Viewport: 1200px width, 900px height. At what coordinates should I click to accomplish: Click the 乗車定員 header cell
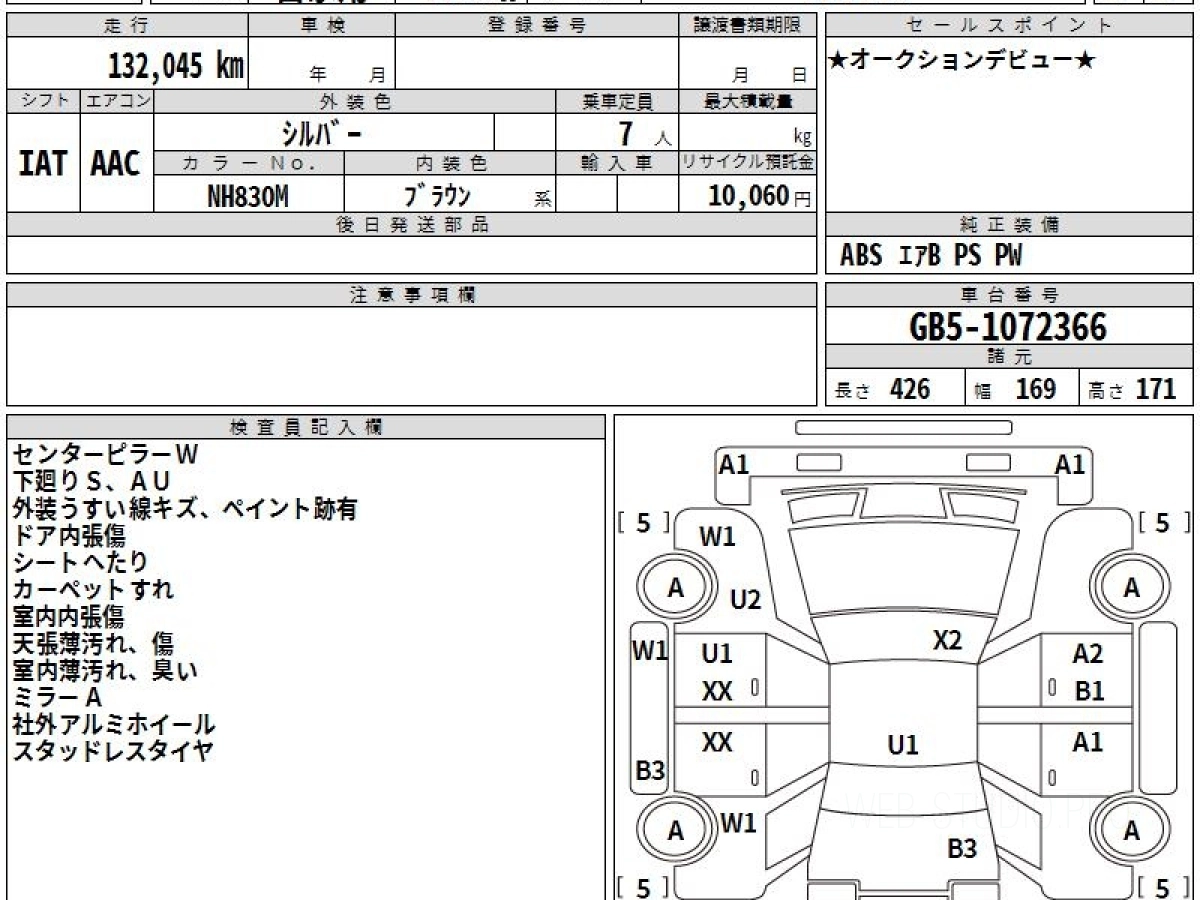pos(617,101)
